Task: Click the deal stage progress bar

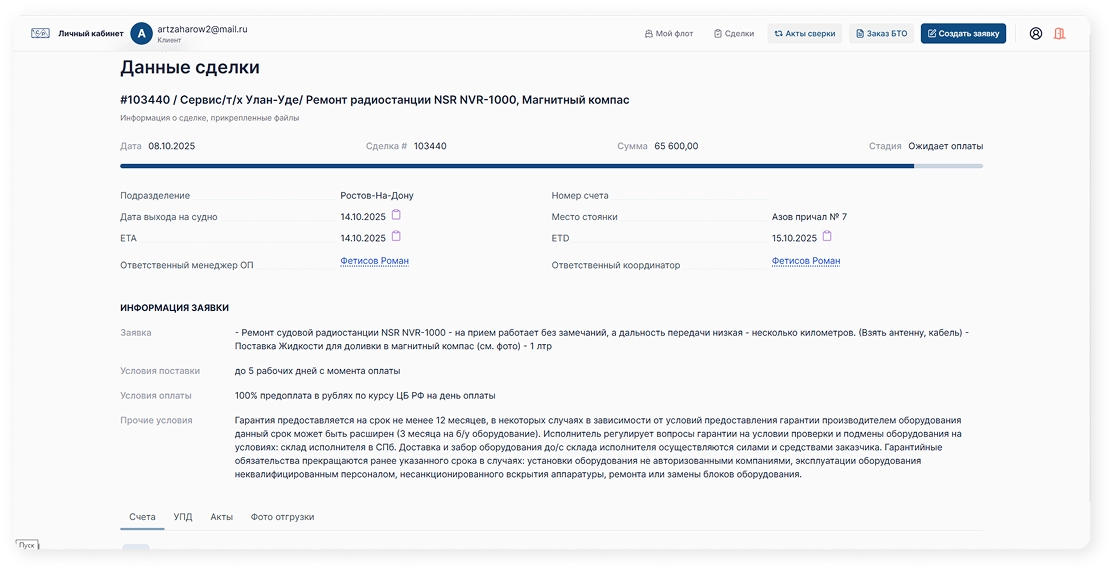Action: click(x=551, y=166)
